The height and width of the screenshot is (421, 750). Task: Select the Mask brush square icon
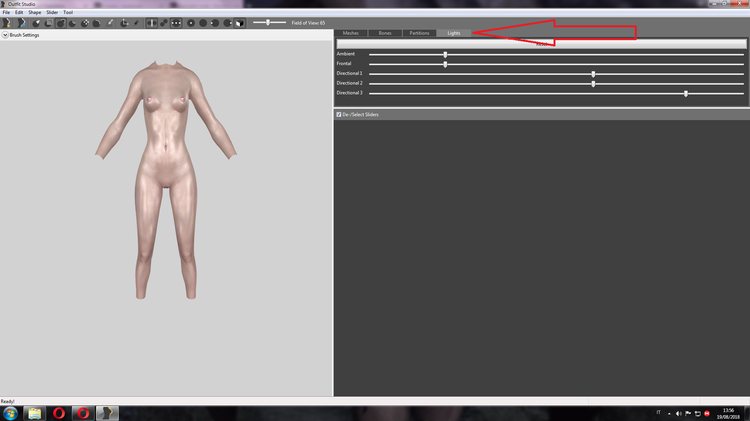click(x=48, y=23)
